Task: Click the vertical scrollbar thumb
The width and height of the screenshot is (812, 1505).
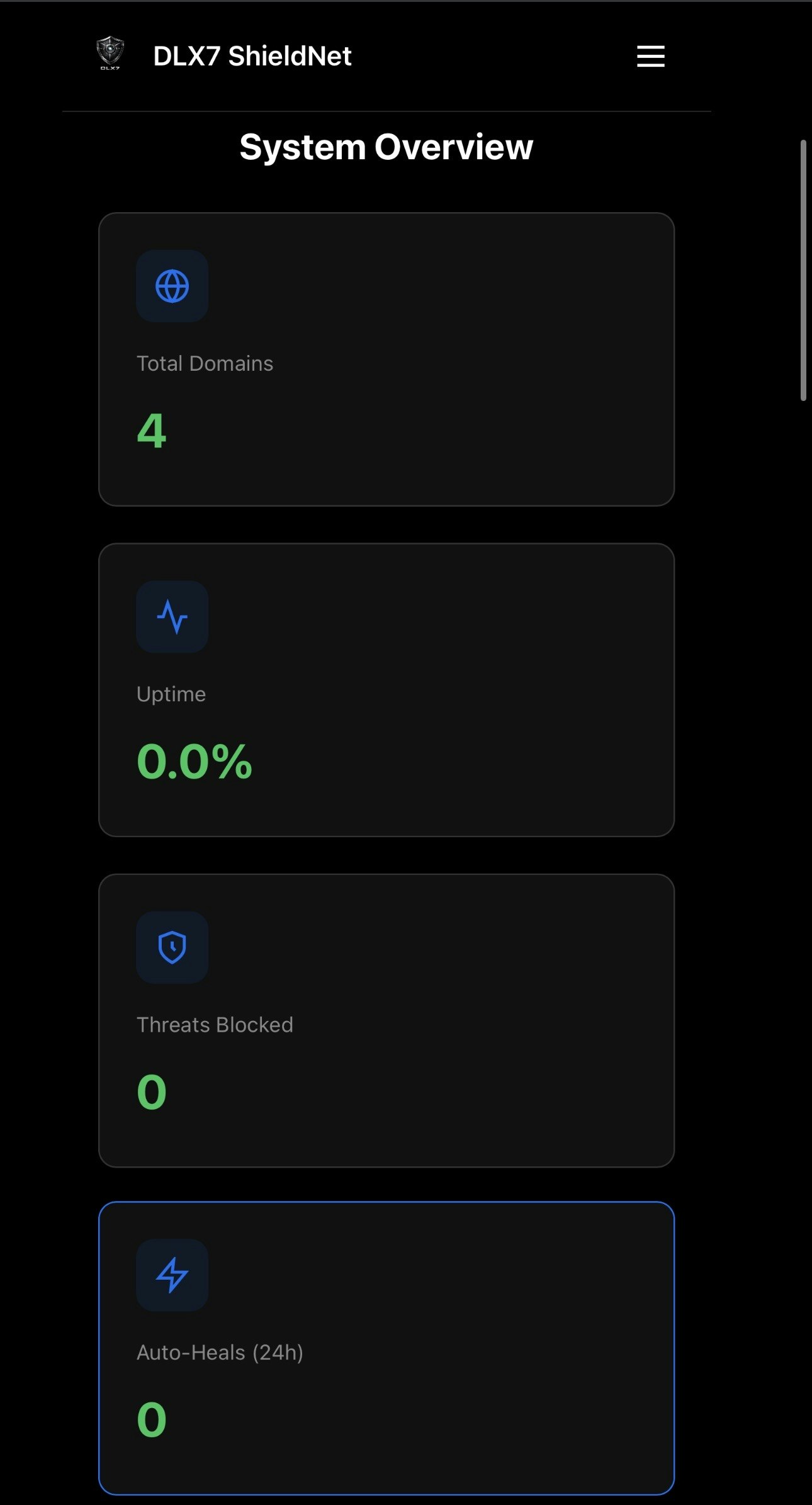Action: point(803,271)
